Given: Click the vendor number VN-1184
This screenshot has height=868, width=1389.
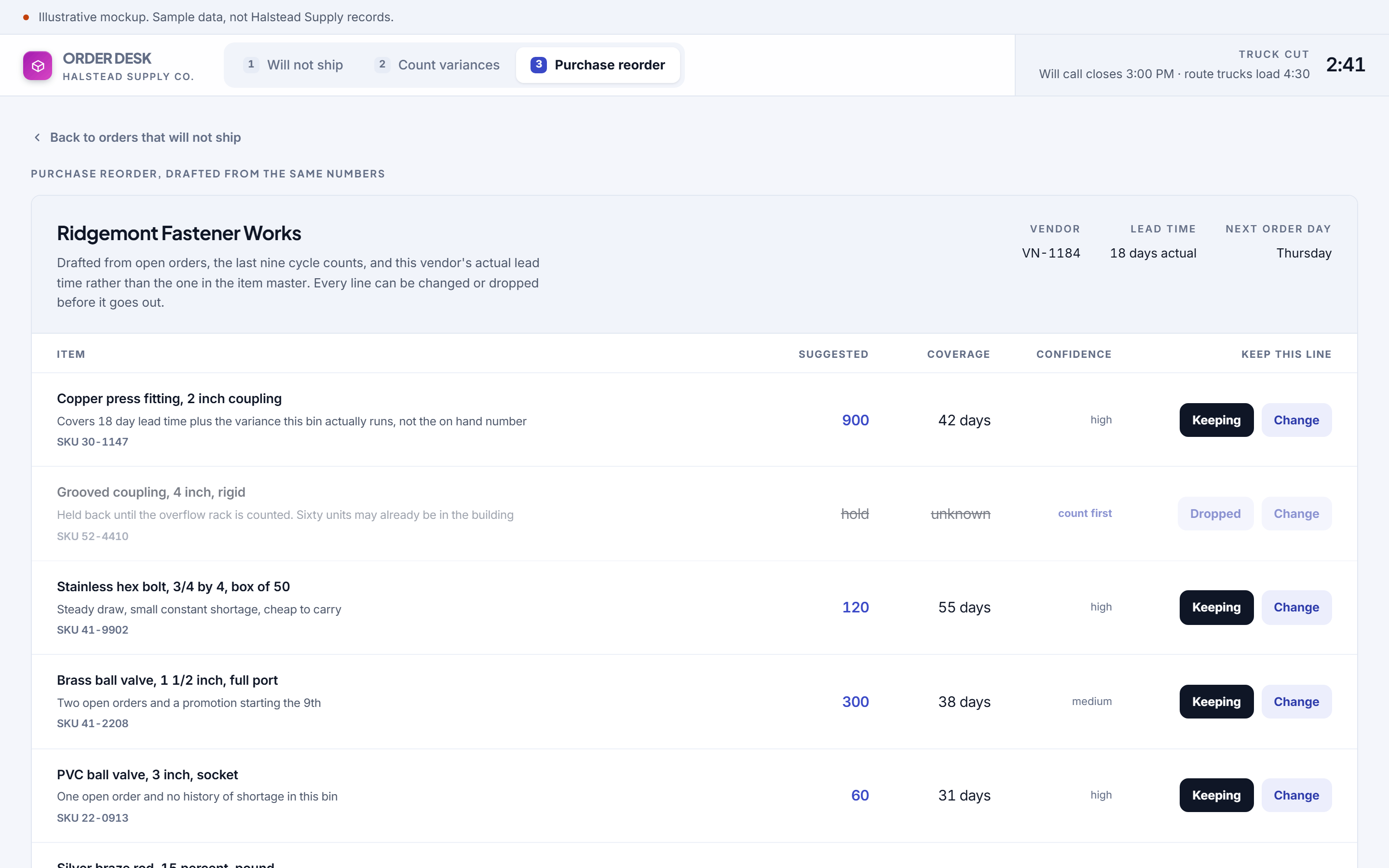Looking at the screenshot, I should tap(1051, 253).
